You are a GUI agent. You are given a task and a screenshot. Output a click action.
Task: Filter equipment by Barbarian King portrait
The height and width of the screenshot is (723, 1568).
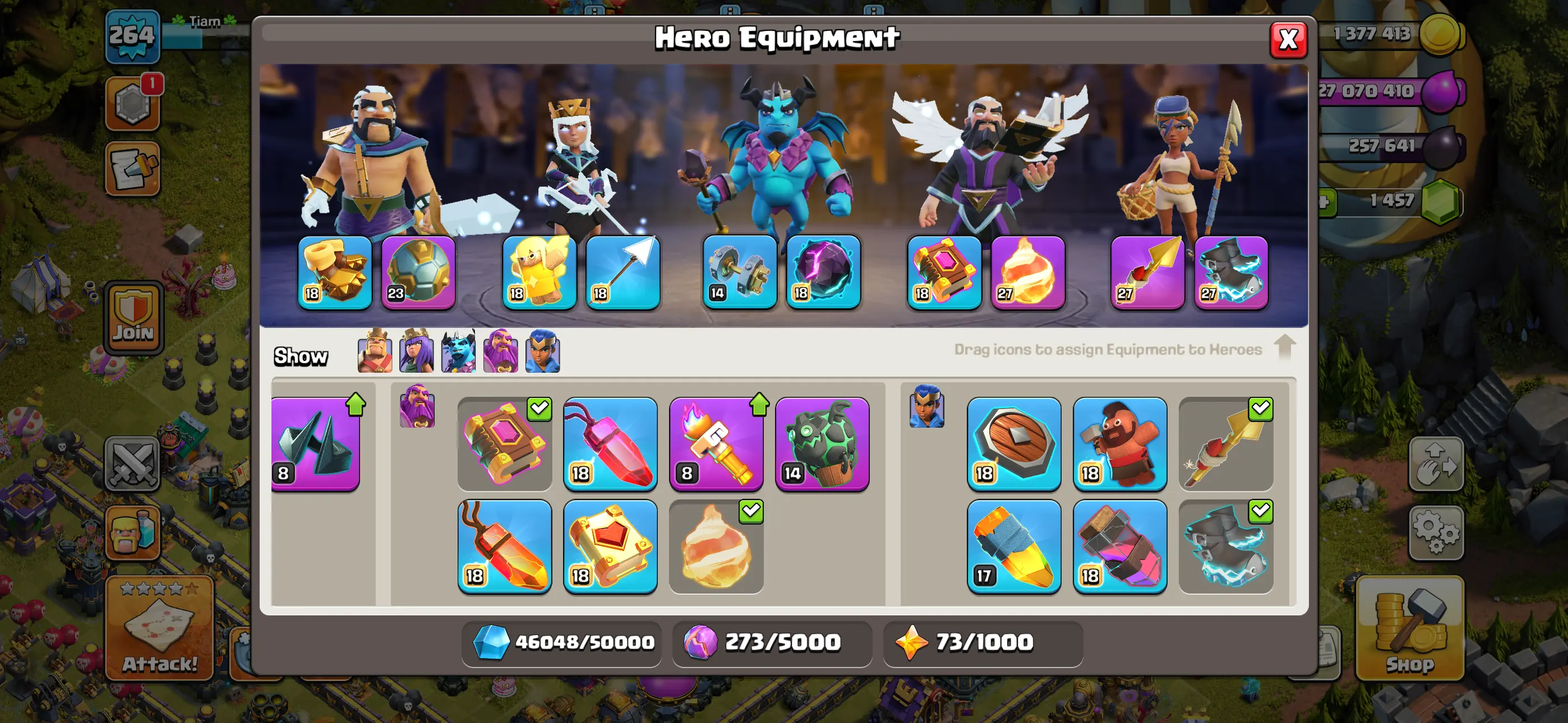(x=375, y=350)
